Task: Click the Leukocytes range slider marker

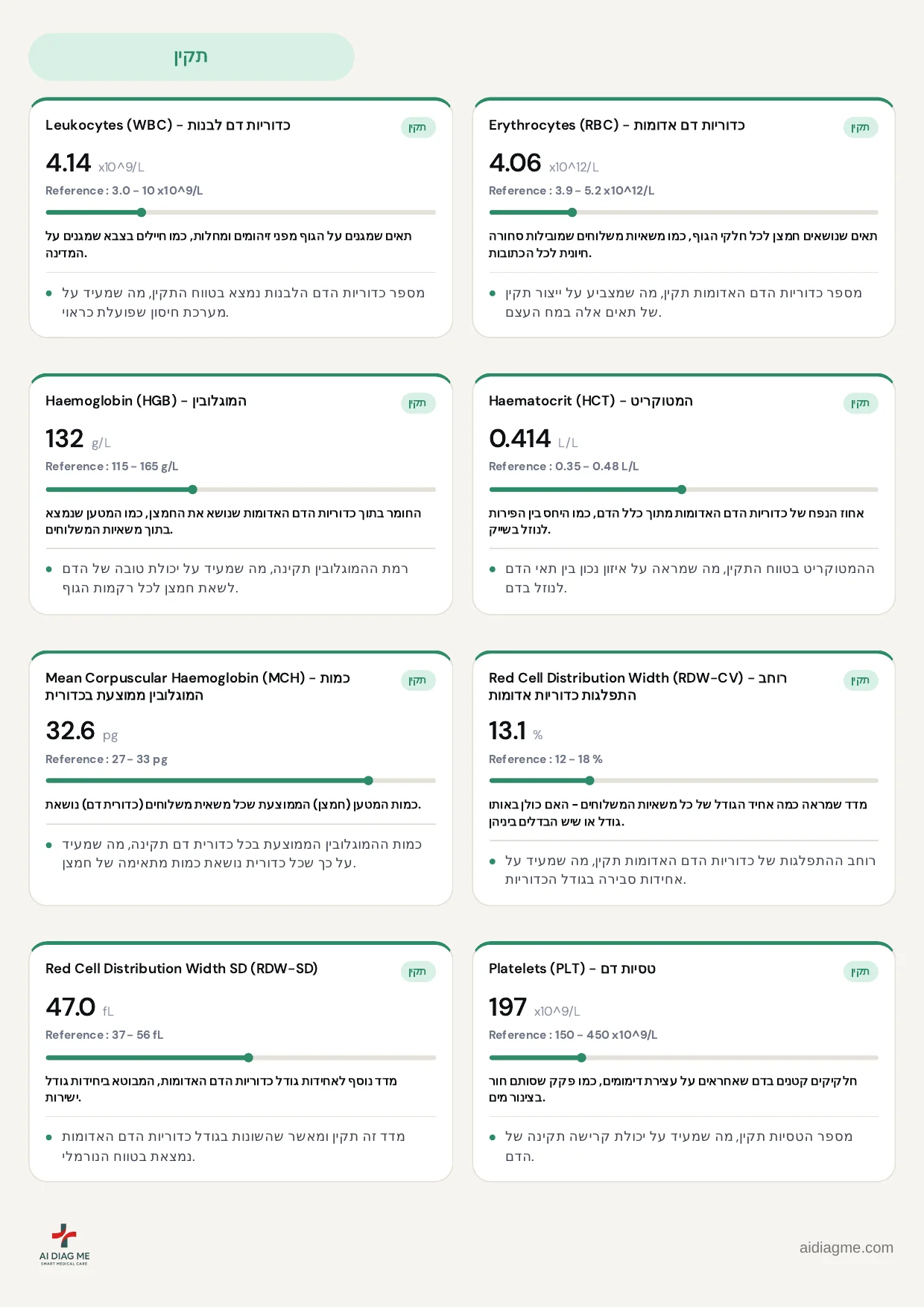Action: (x=142, y=212)
